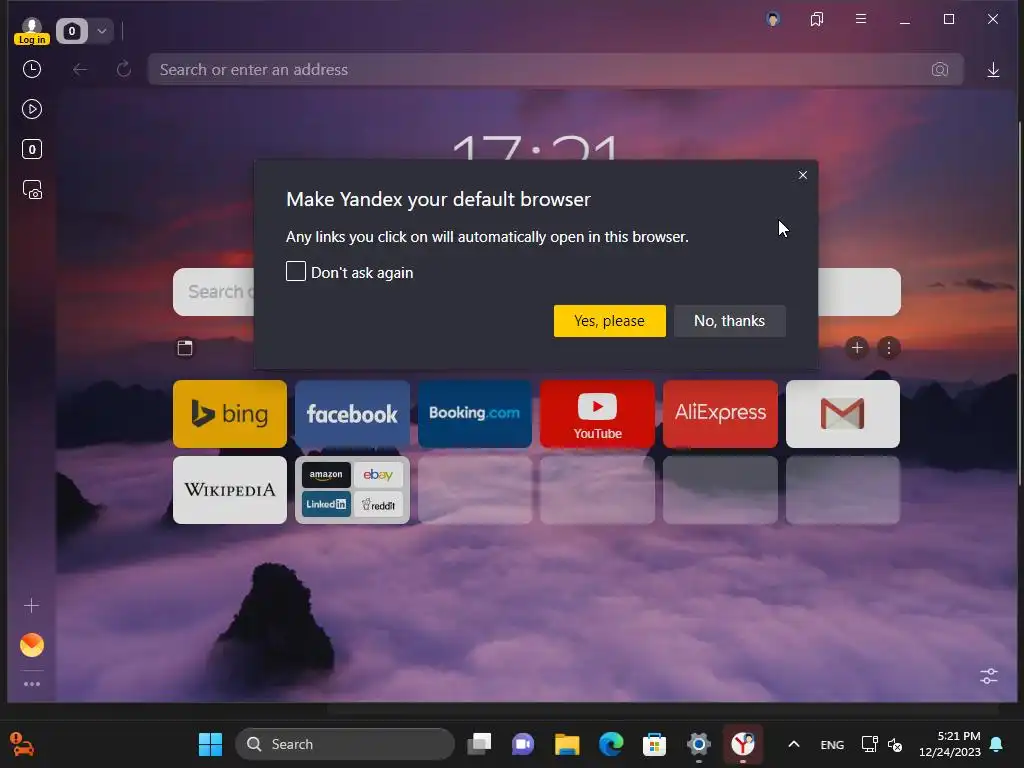The width and height of the screenshot is (1024, 768).
Task: Open the Gmail tile
Action: 842,414
